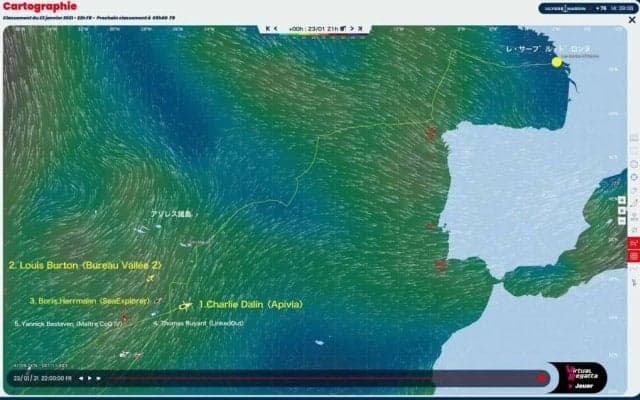The width and height of the screenshot is (640, 400).
Task: Click the yellow Les Sables-d'Olonne finish marker
Action: pyautogui.click(x=557, y=62)
